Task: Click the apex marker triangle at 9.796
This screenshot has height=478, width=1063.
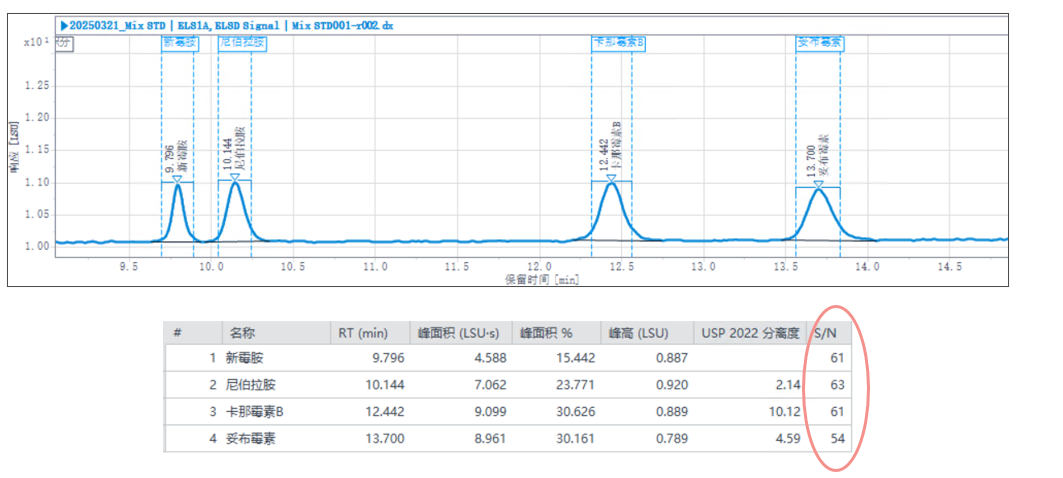Action: [178, 179]
